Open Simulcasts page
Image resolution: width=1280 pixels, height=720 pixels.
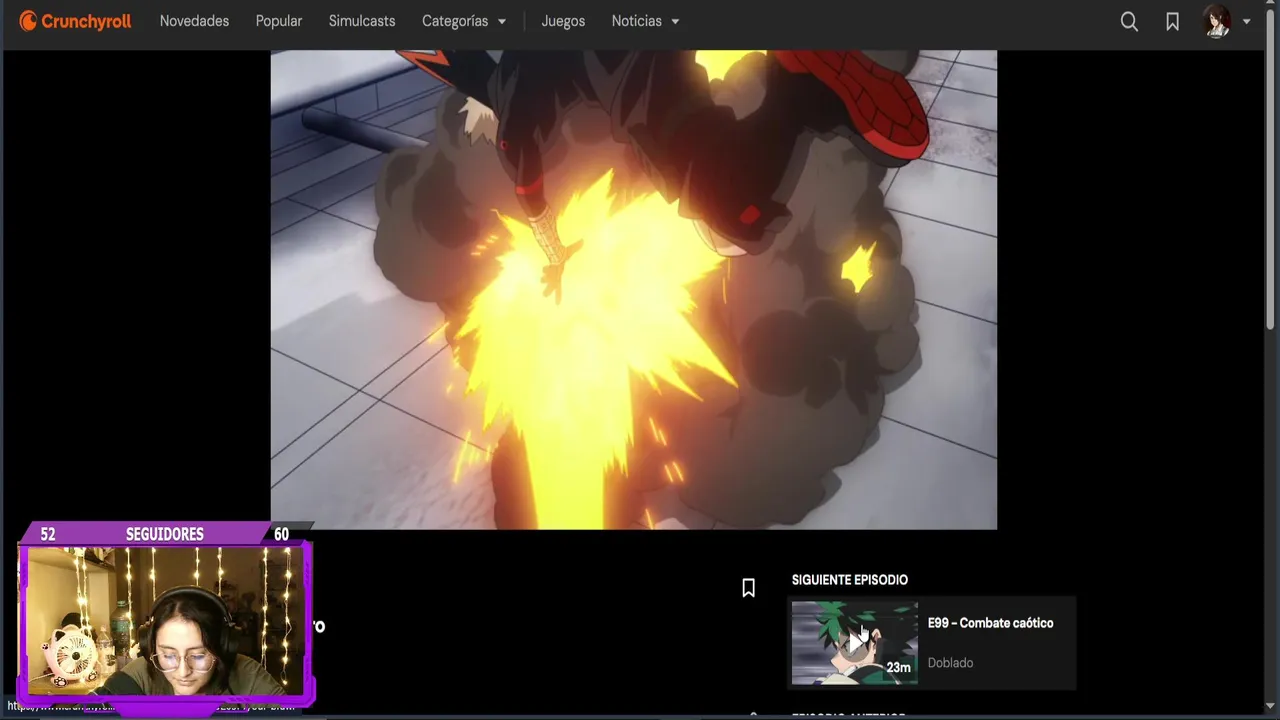click(362, 21)
